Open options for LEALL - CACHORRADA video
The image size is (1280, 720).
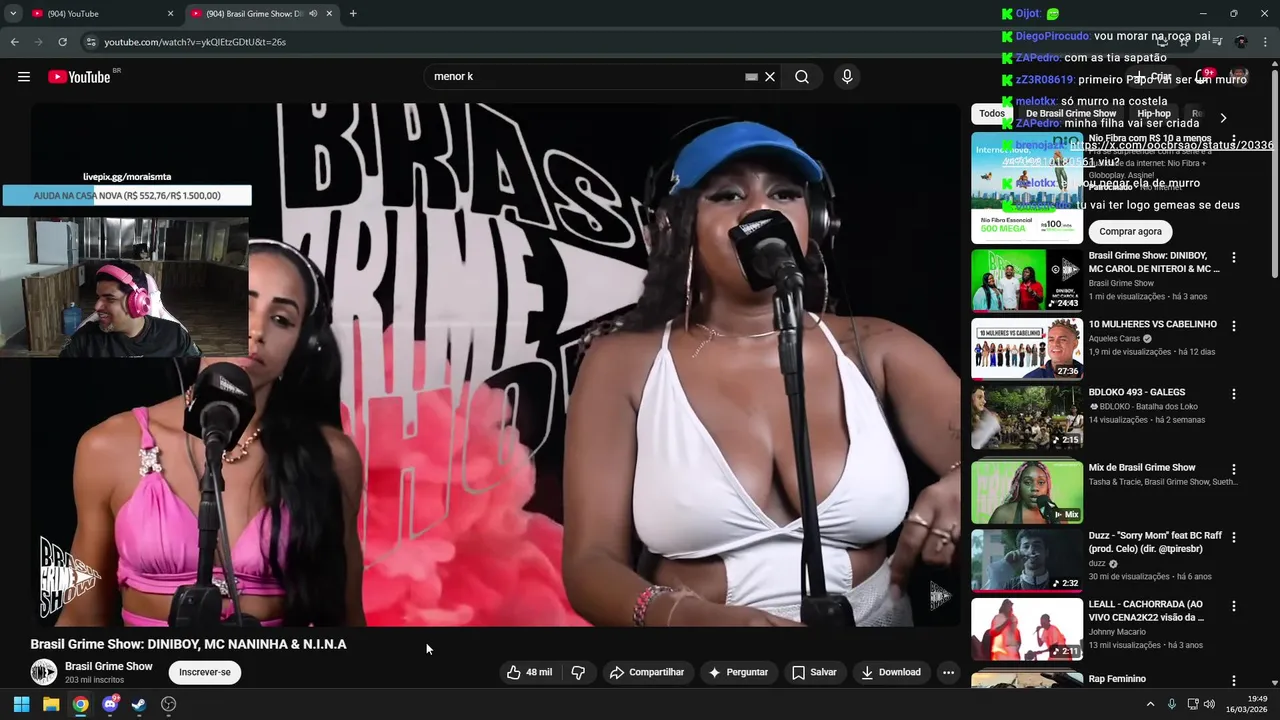1233,606
